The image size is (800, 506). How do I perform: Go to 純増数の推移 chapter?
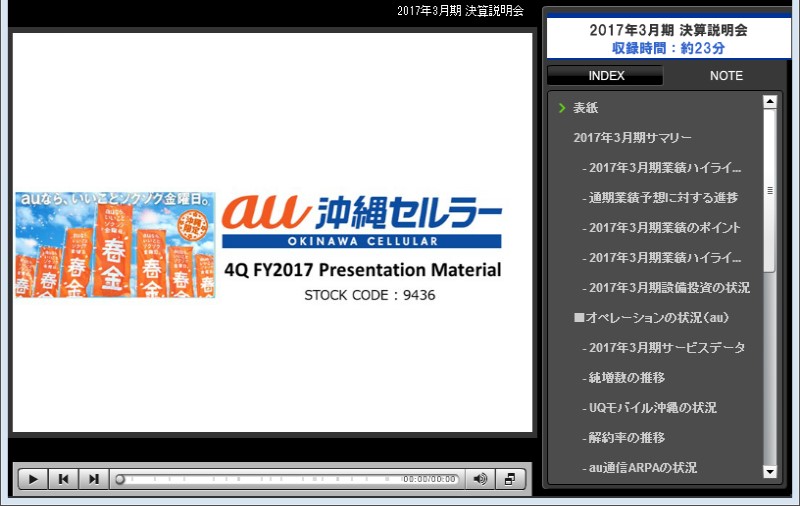click(x=623, y=377)
